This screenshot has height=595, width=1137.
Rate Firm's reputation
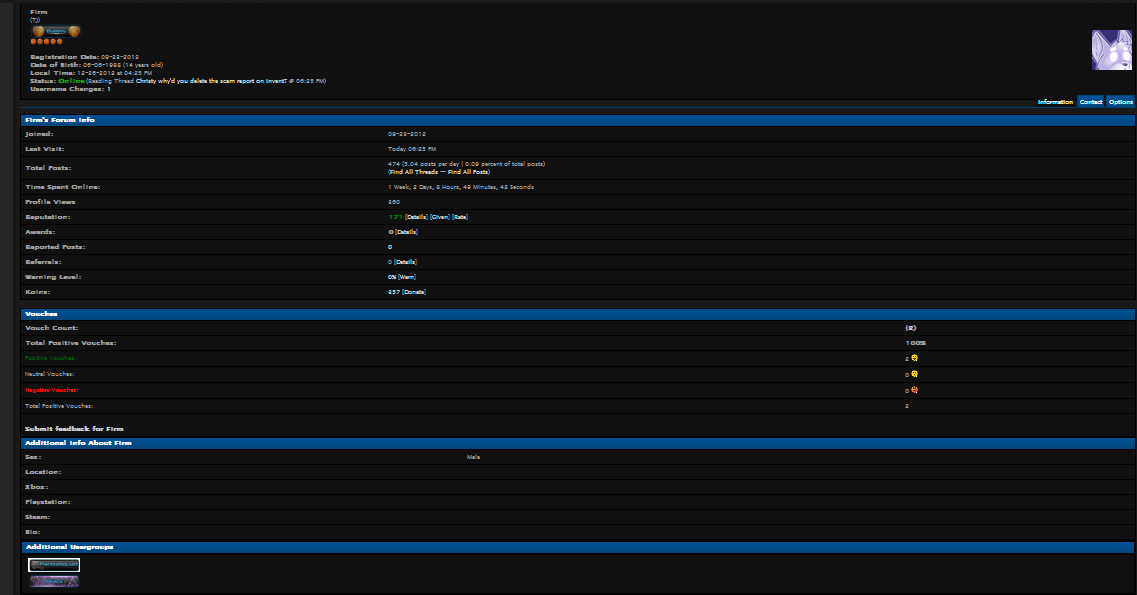460,217
